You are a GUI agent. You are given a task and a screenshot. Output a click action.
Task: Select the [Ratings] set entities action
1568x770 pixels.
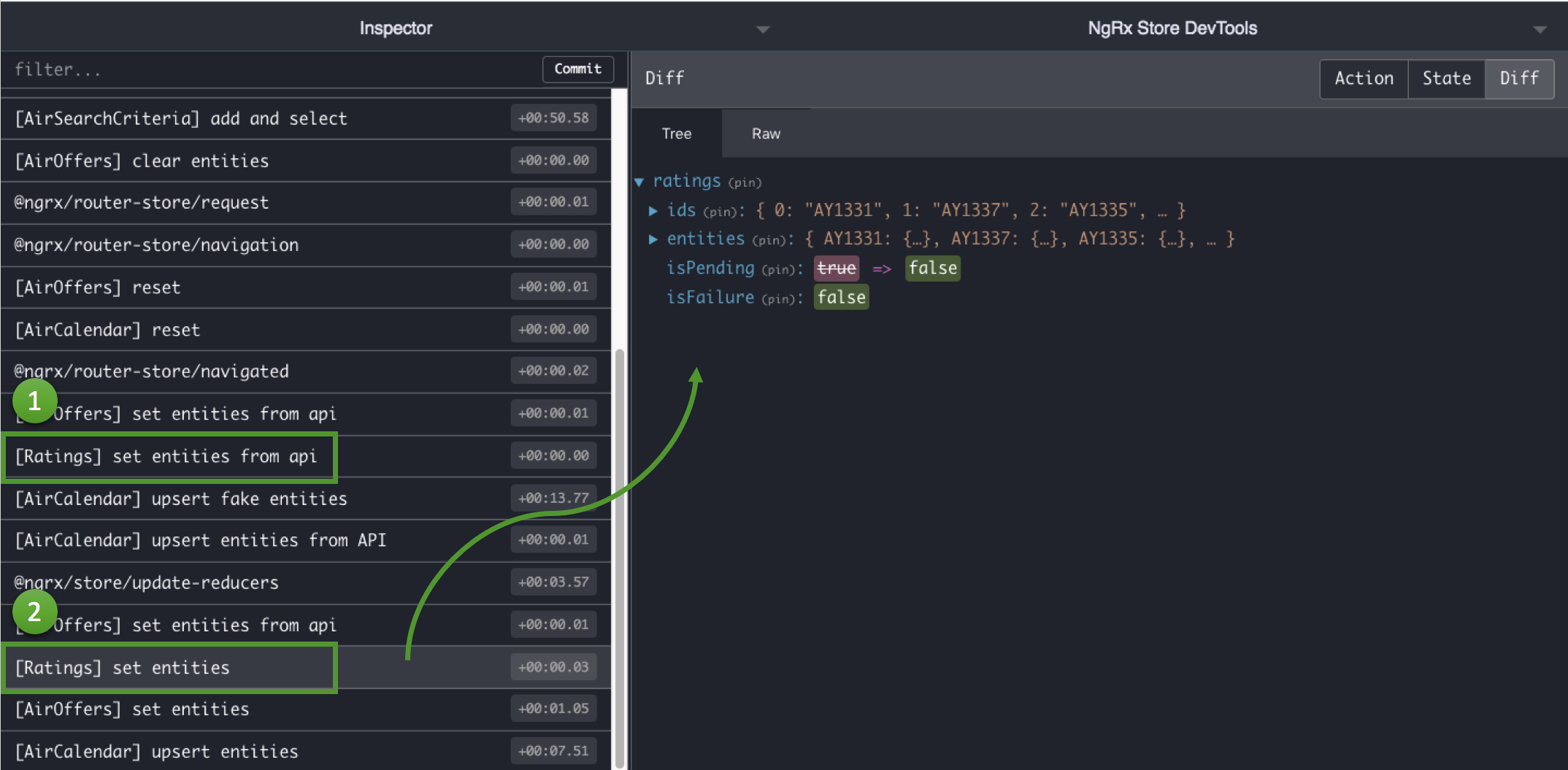(123, 668)
